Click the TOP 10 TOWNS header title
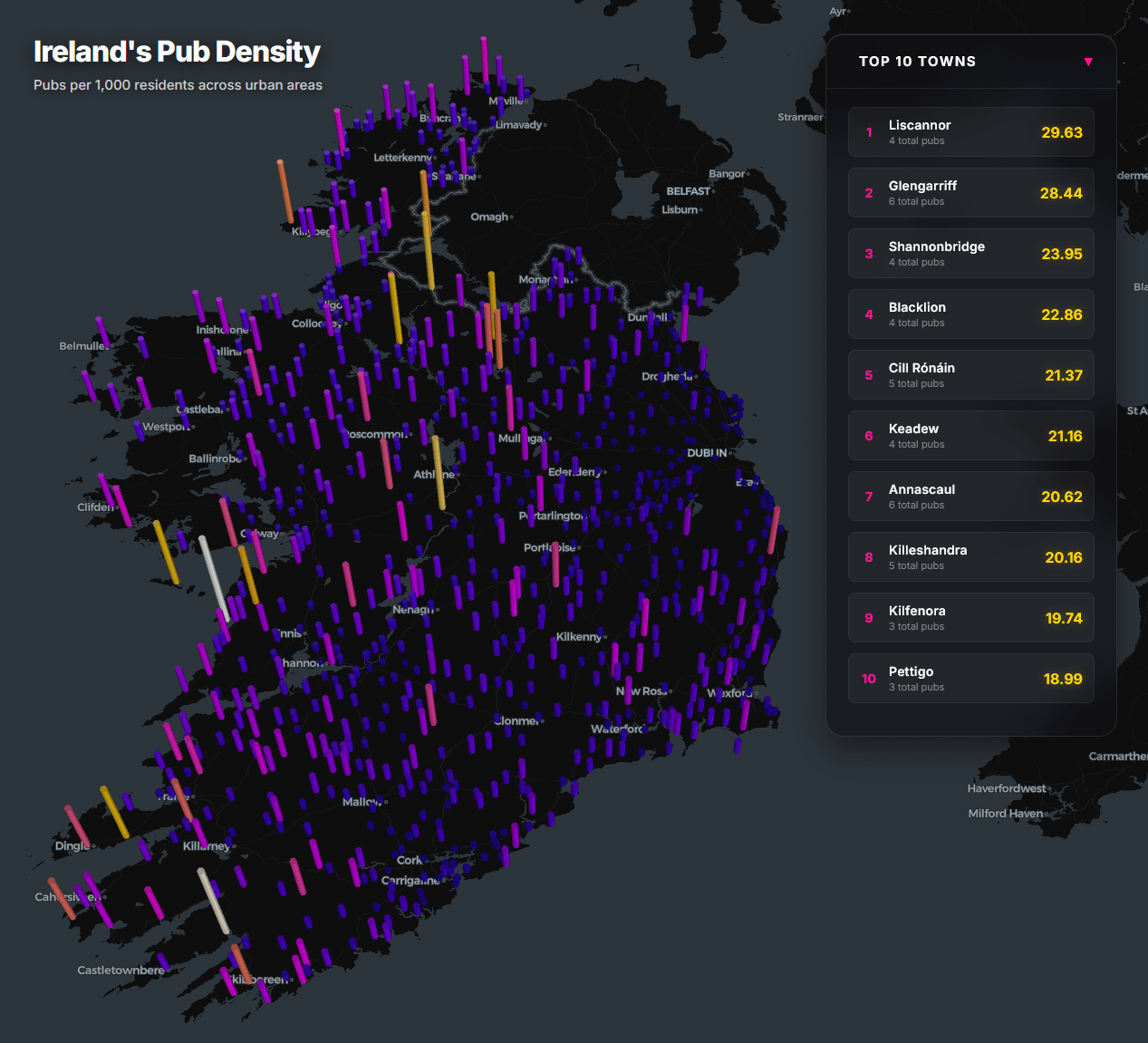The image size is (1148, 1043). (x=917, y=62)
